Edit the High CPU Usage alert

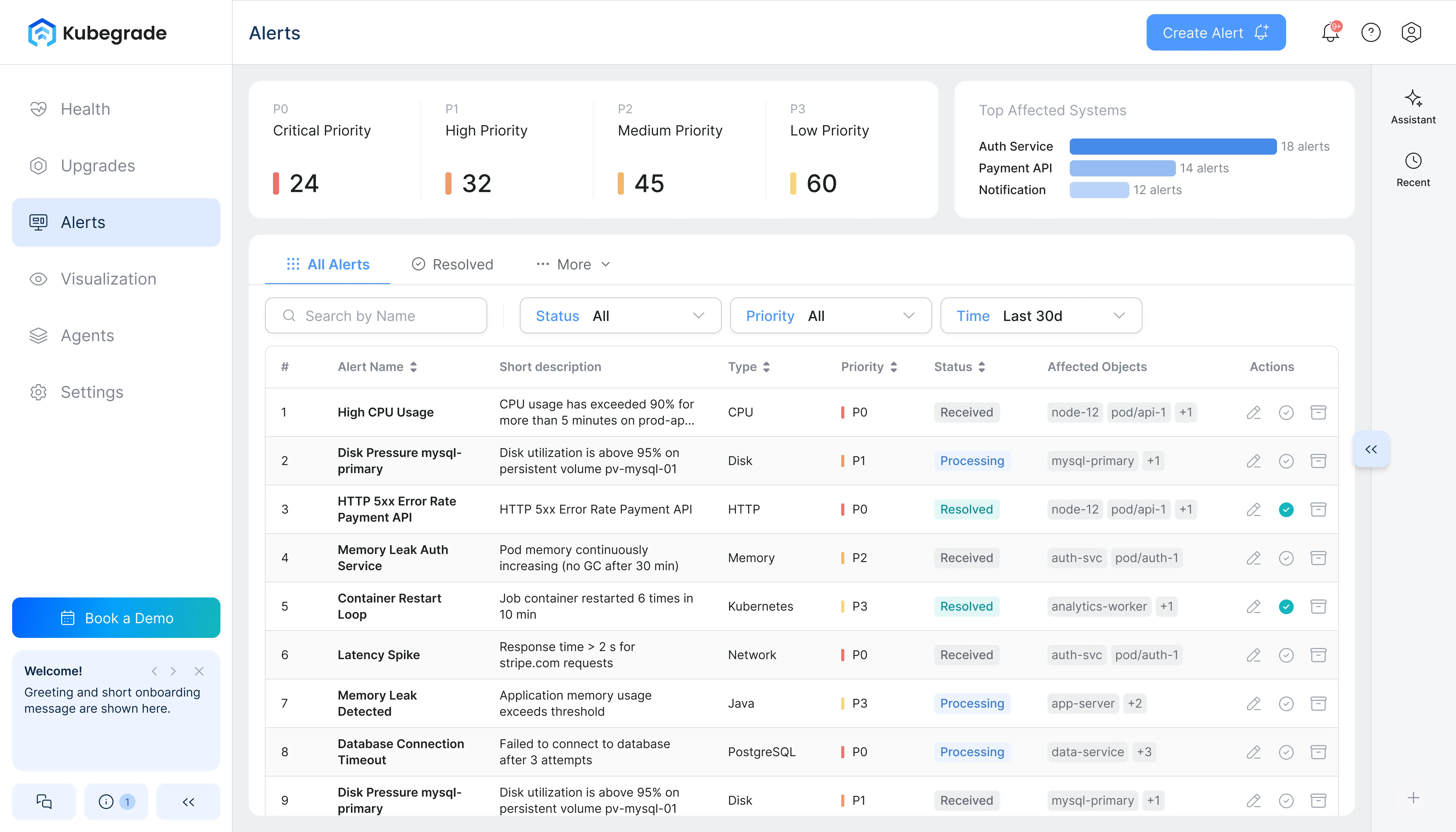(1254, 412)
